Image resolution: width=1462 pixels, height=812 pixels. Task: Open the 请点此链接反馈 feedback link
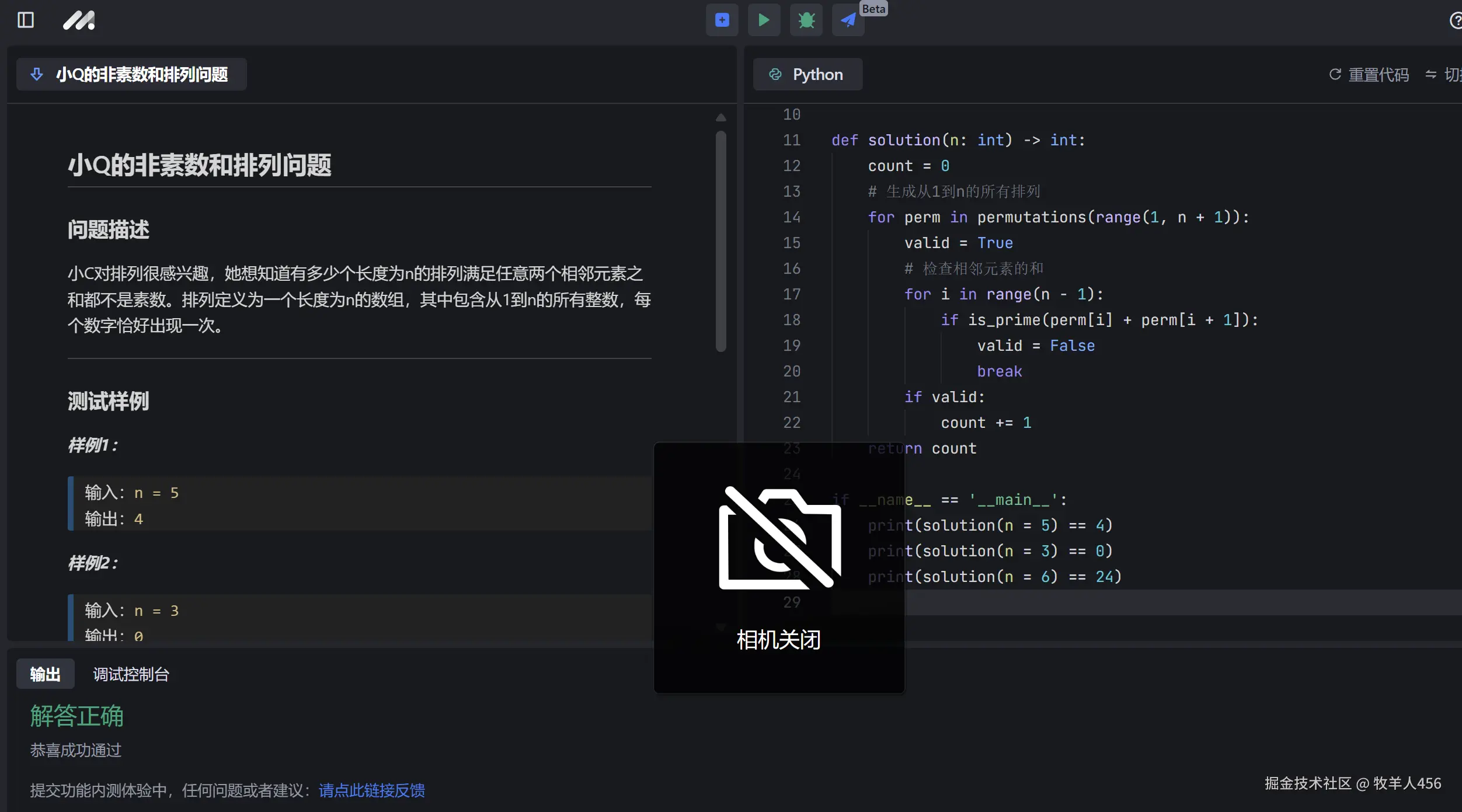[371, 790]
